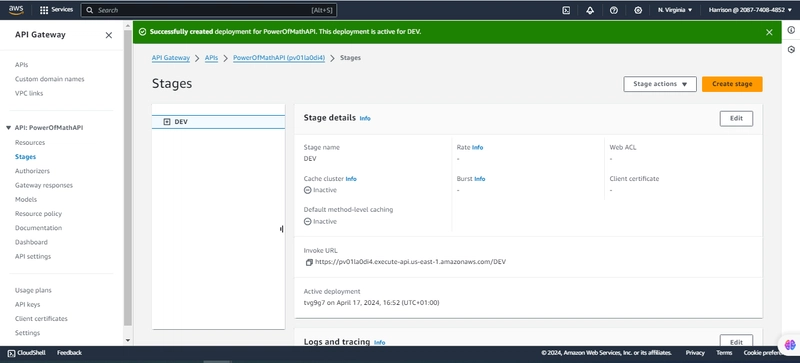Open the APIs breadcrumb link
The image size is (800, 363).
click(x=211, y=58)
